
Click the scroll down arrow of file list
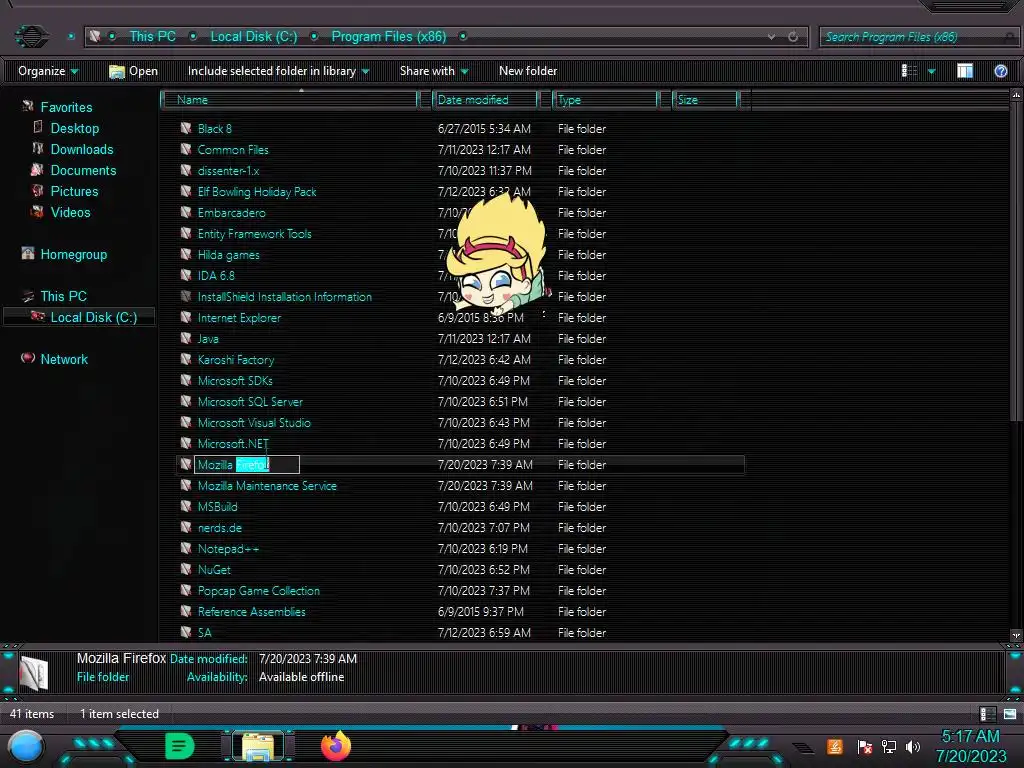[1016, 635]
